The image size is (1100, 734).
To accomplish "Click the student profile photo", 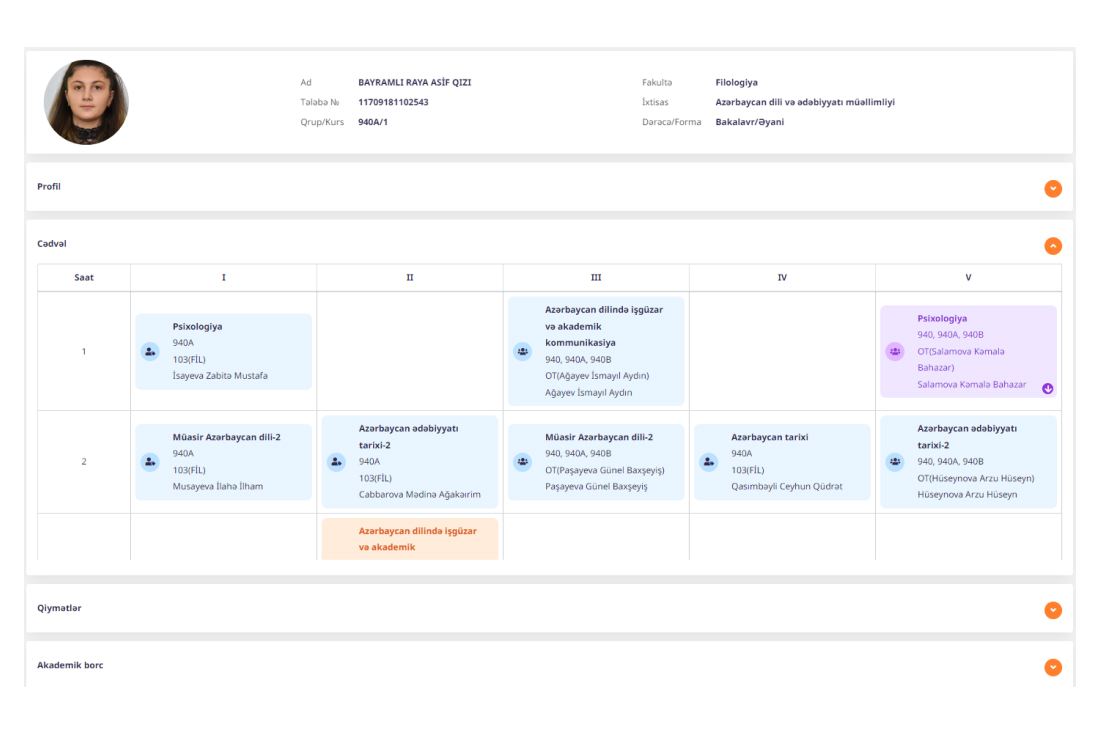I will (x=86, y=102).
